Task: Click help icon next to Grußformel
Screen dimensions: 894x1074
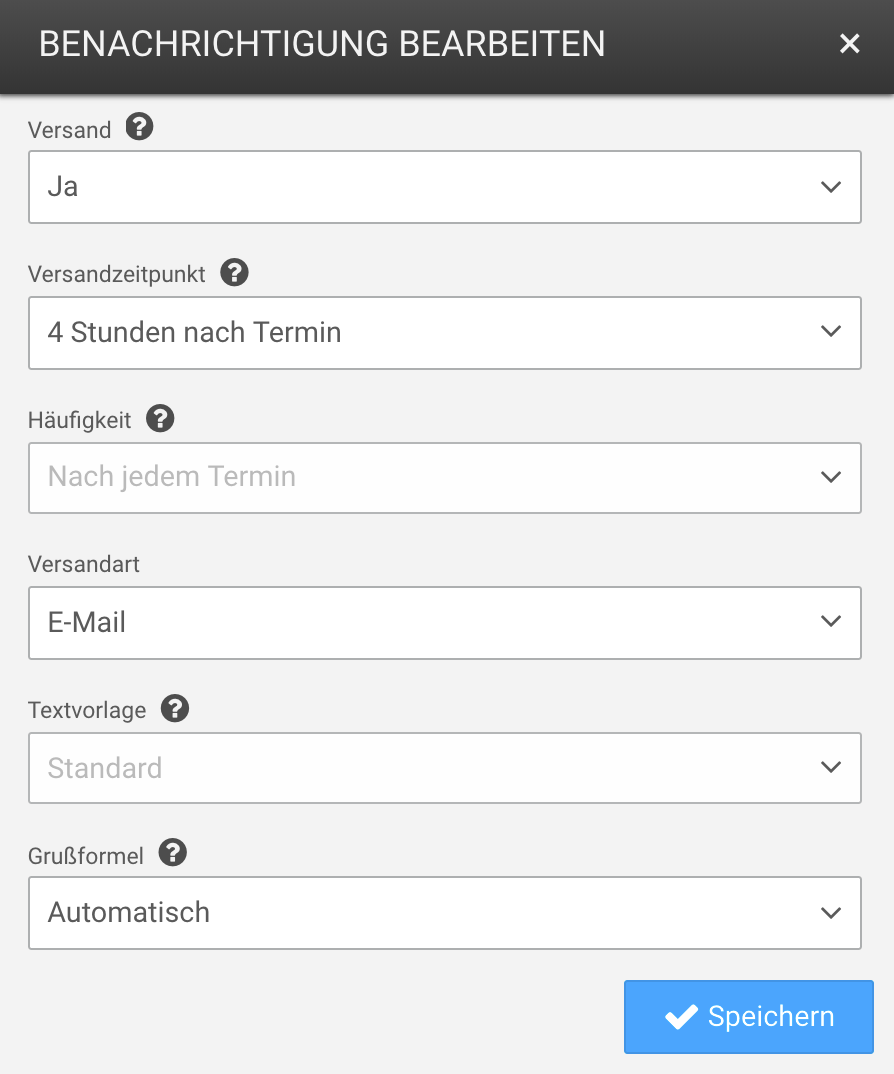Action: click(x=173, y=853)
